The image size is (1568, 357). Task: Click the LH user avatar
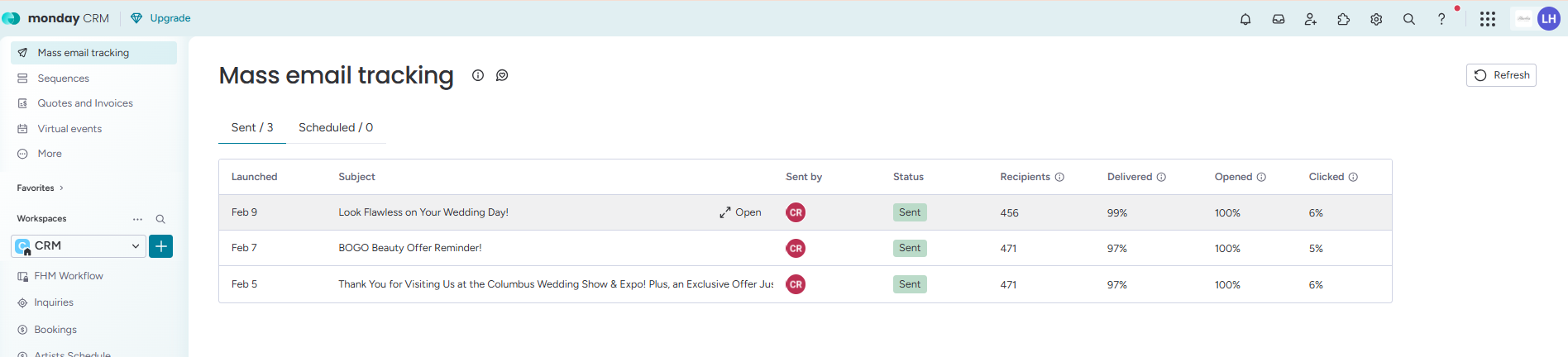coord(1548,19)
